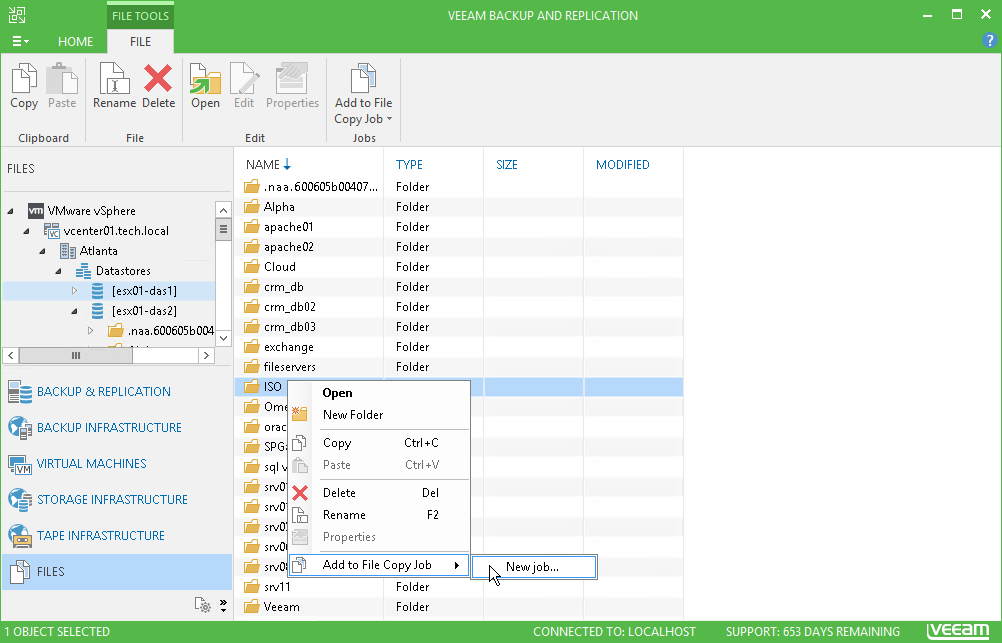Choose New Folder in the context menu
The width and height of the screenshot is (1002, 643).
pyautogui.click(x=380, y=415)
